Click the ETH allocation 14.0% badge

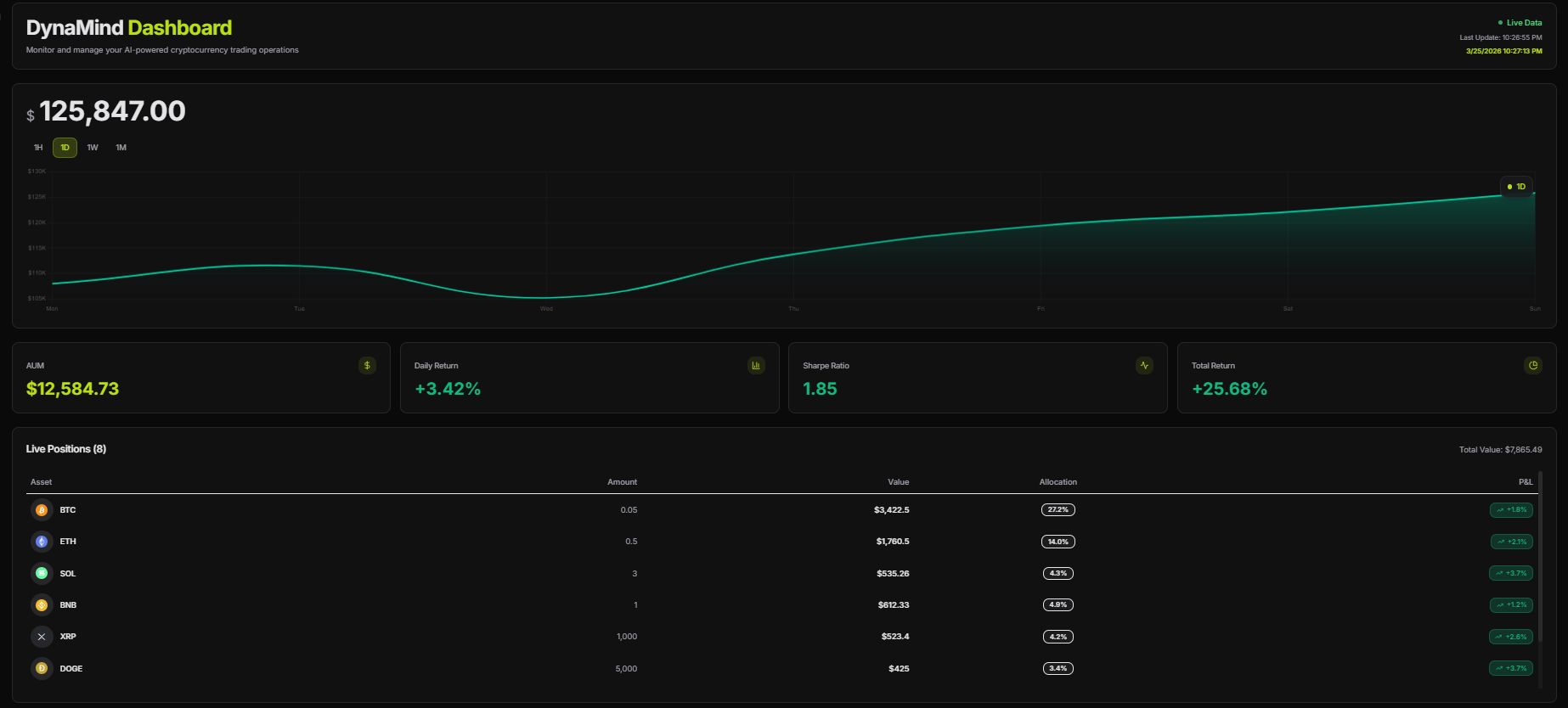click(x=1058, y=542)
